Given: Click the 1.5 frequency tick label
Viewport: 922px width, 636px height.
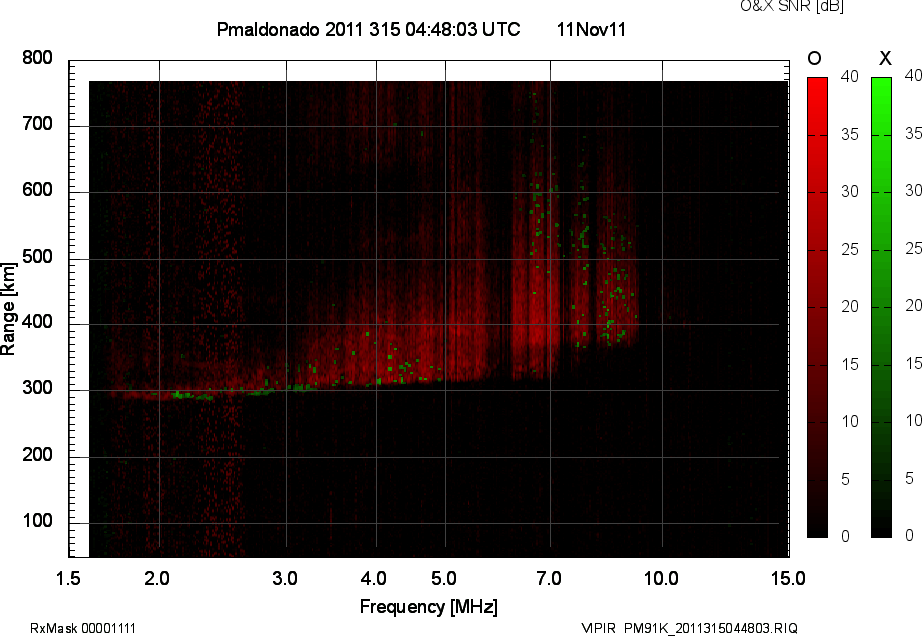Looking at the screenshot, I should [x=68, y=579].
